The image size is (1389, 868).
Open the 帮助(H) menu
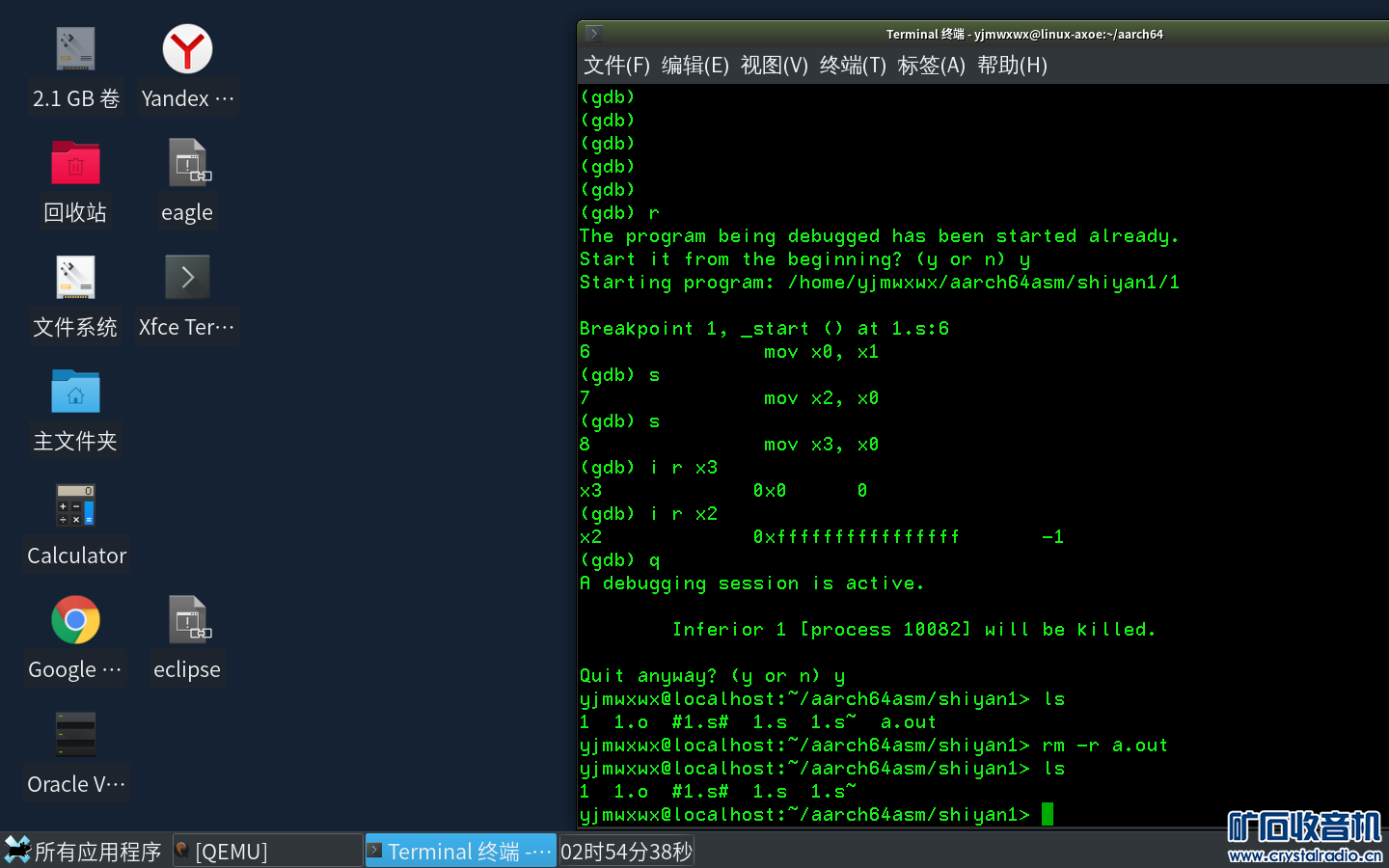(1012, 66)
